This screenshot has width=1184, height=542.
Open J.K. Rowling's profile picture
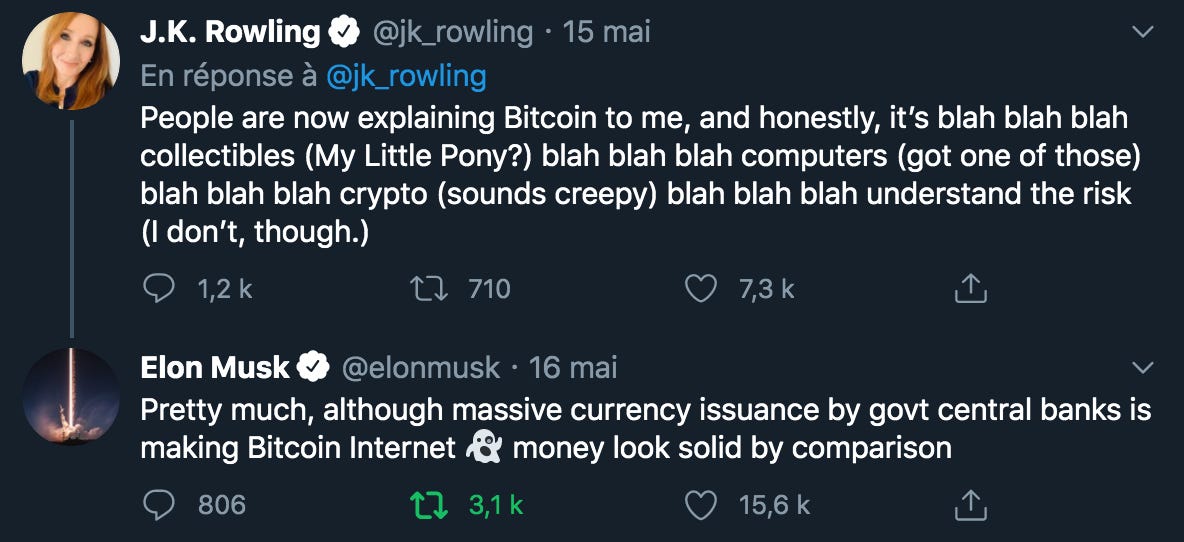(x=71, y=60)
